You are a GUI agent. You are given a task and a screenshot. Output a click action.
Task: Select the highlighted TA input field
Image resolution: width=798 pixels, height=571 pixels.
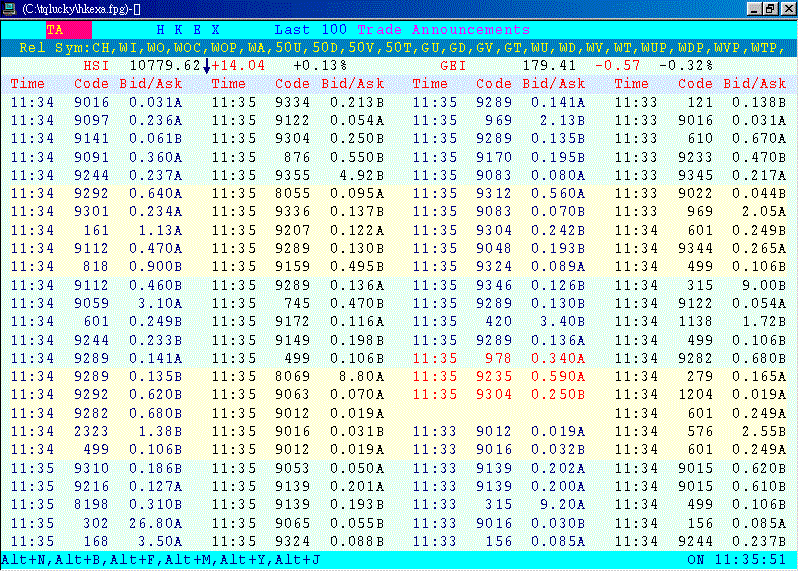(x=69, y=30)
